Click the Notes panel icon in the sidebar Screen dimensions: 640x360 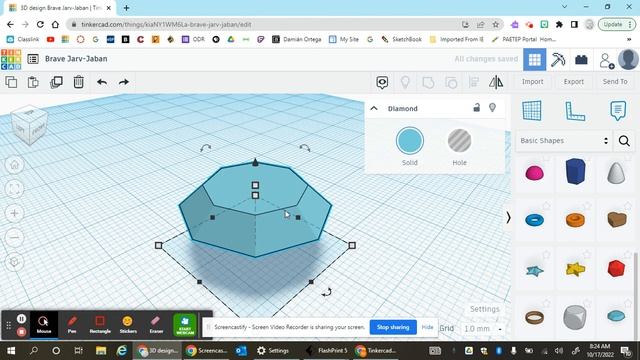point(618,110)
